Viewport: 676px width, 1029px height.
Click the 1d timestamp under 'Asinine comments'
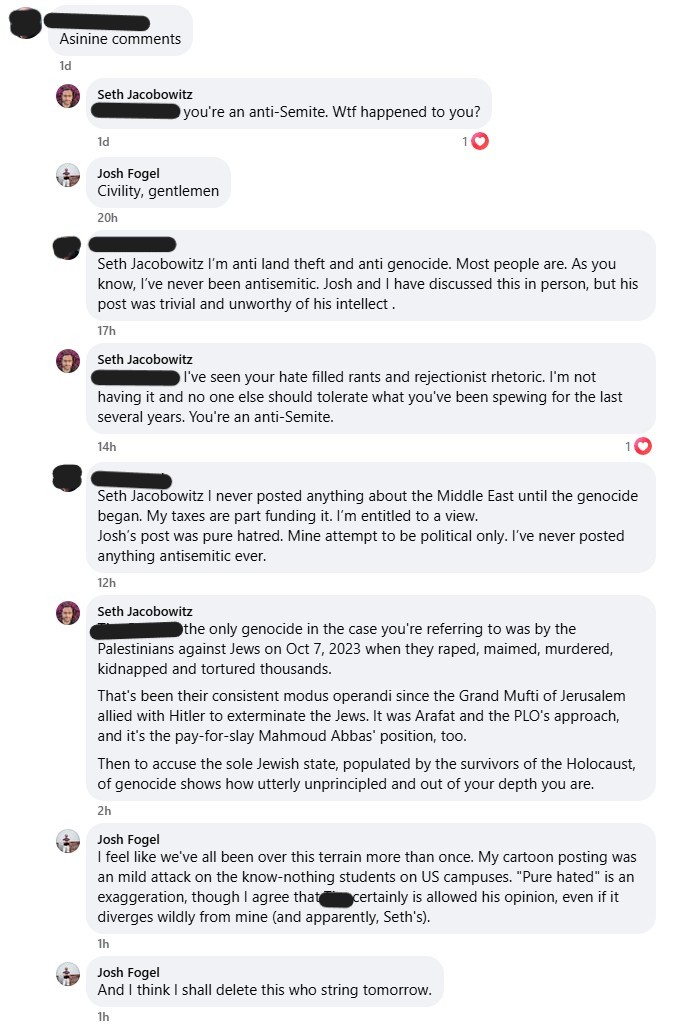tap(65, 66)
